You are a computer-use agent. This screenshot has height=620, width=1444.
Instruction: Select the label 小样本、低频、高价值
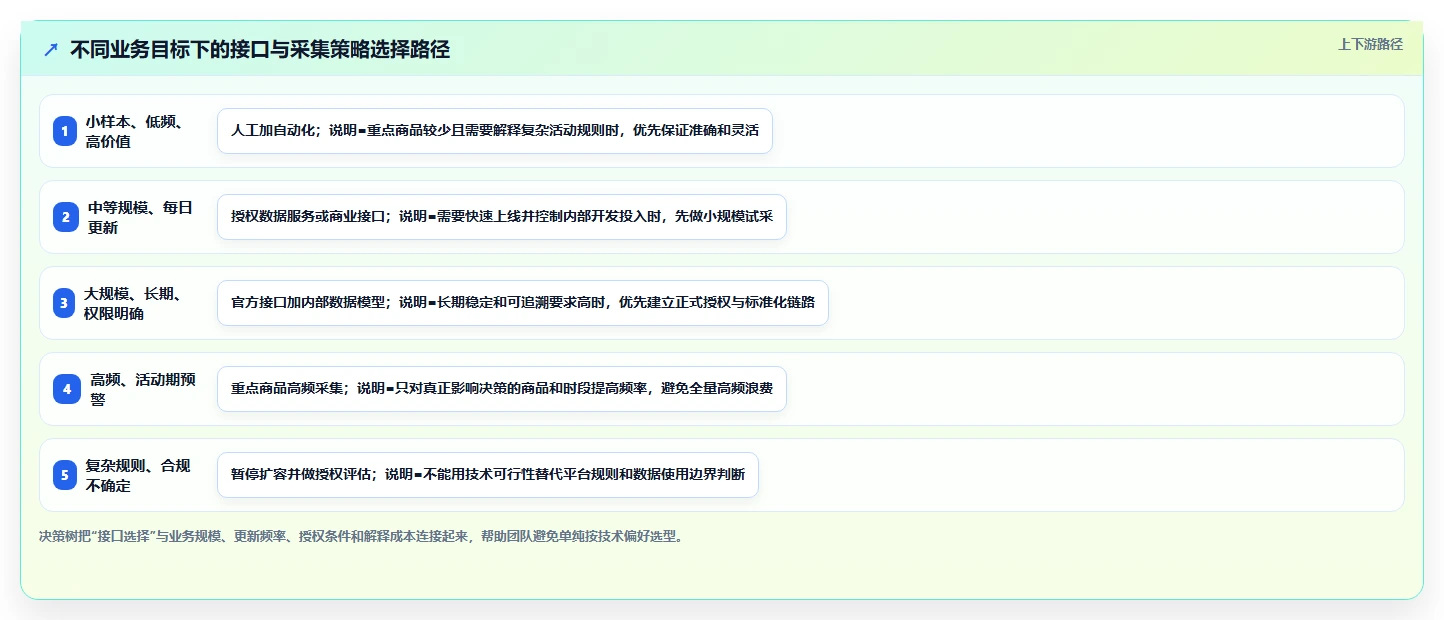click(134, 131)
